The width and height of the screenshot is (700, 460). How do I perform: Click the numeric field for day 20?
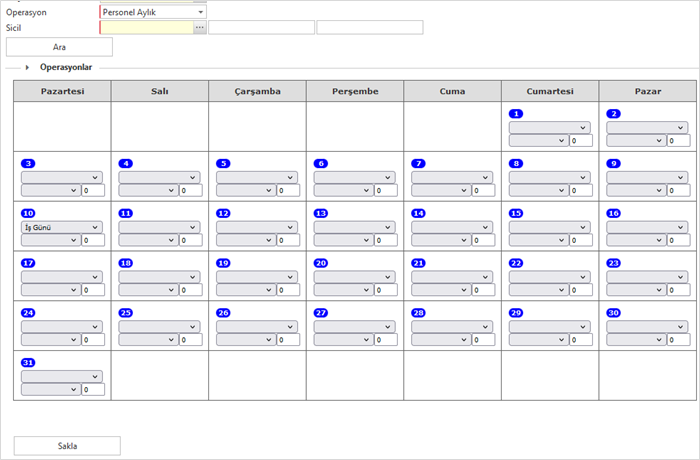click(384, 290)
